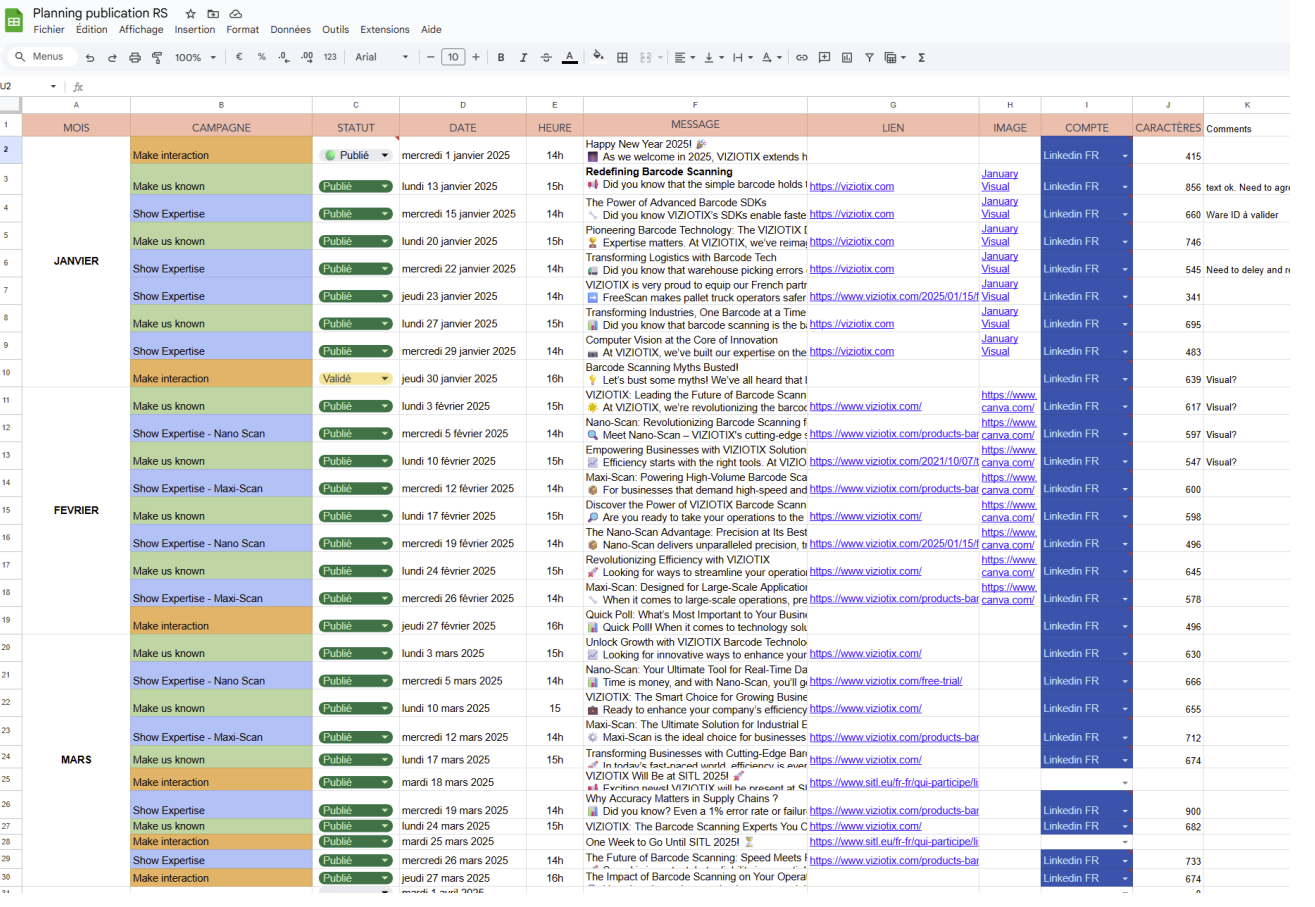Open the text wrapping options
This screenshot has height=907, width=1315.
[x=742, y=57]
